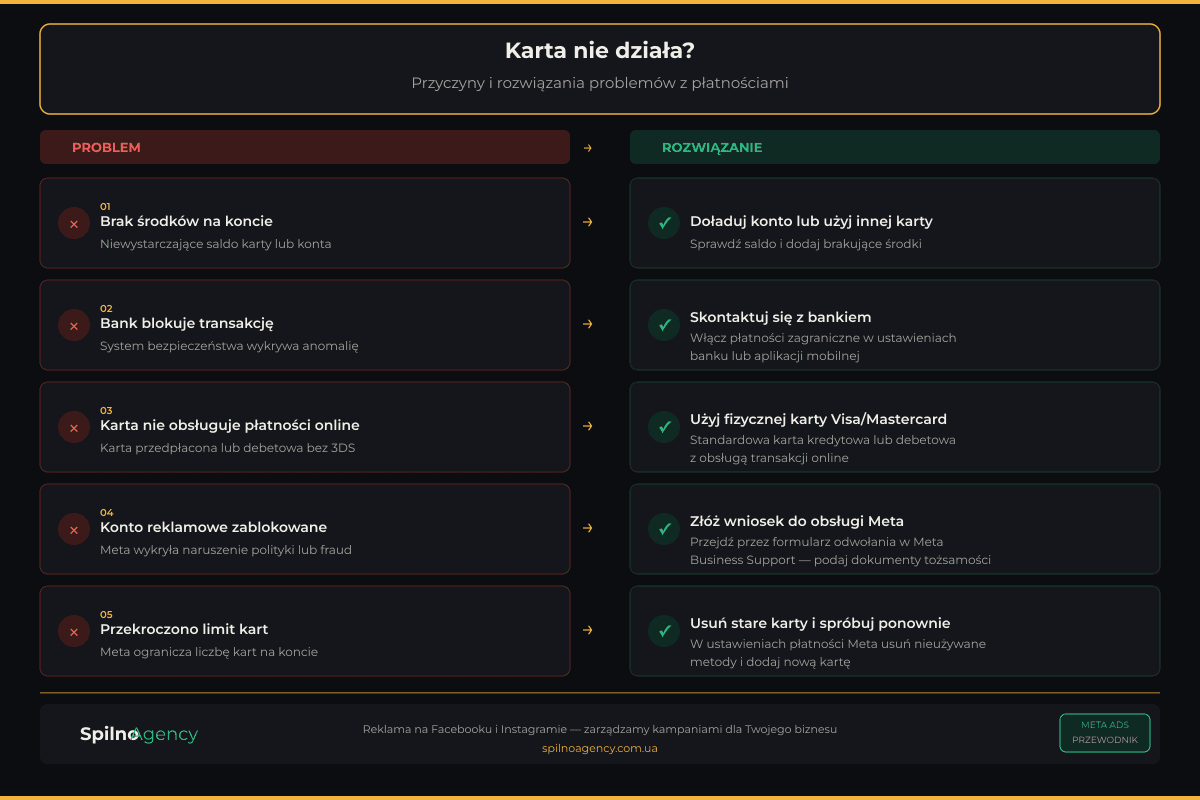The width and height of the screenshot is (1200, 800).
Task: Click the red X icon beside Brak środków na koncie
Action: point(74,223)
